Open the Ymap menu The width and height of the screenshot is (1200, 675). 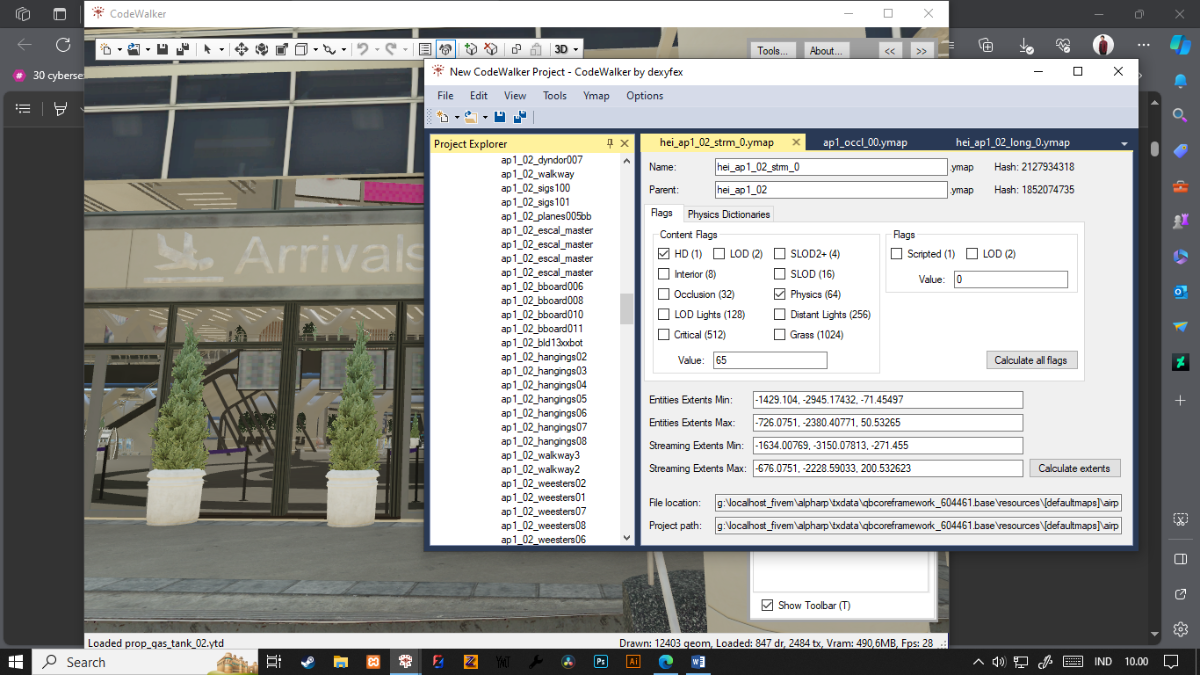tap(596, 96)
